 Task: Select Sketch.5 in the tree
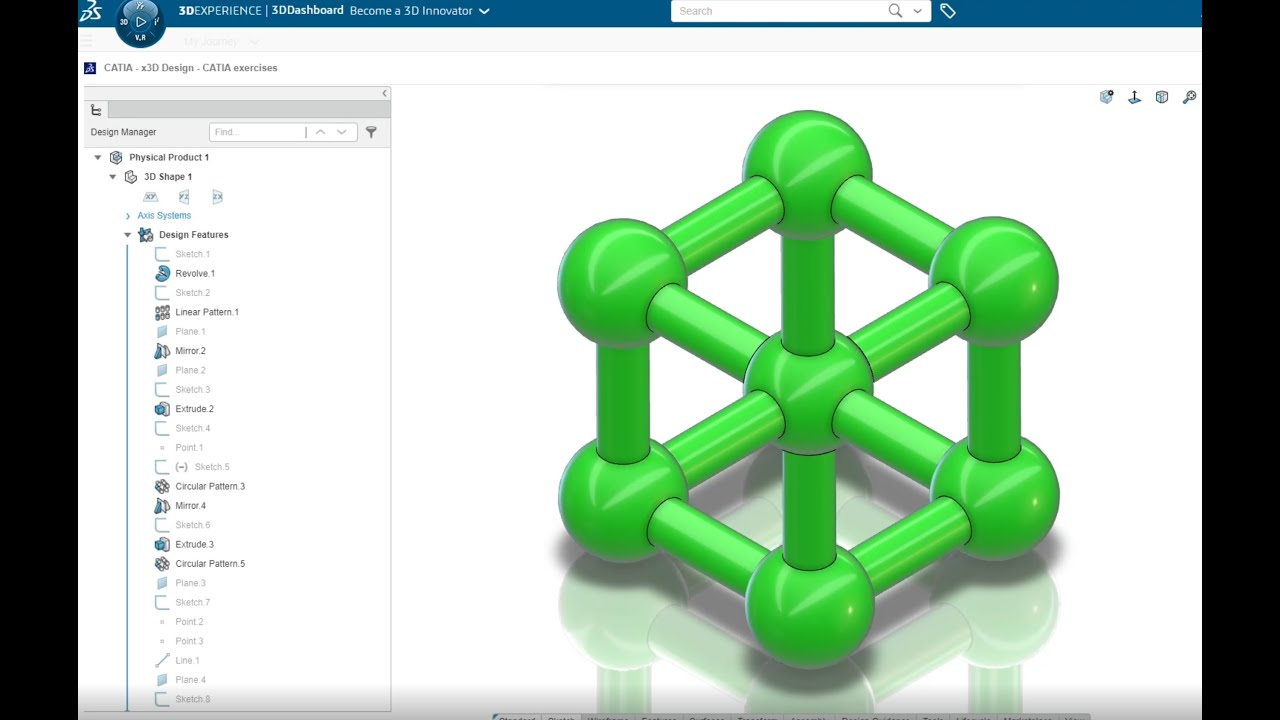coord(212,467)
